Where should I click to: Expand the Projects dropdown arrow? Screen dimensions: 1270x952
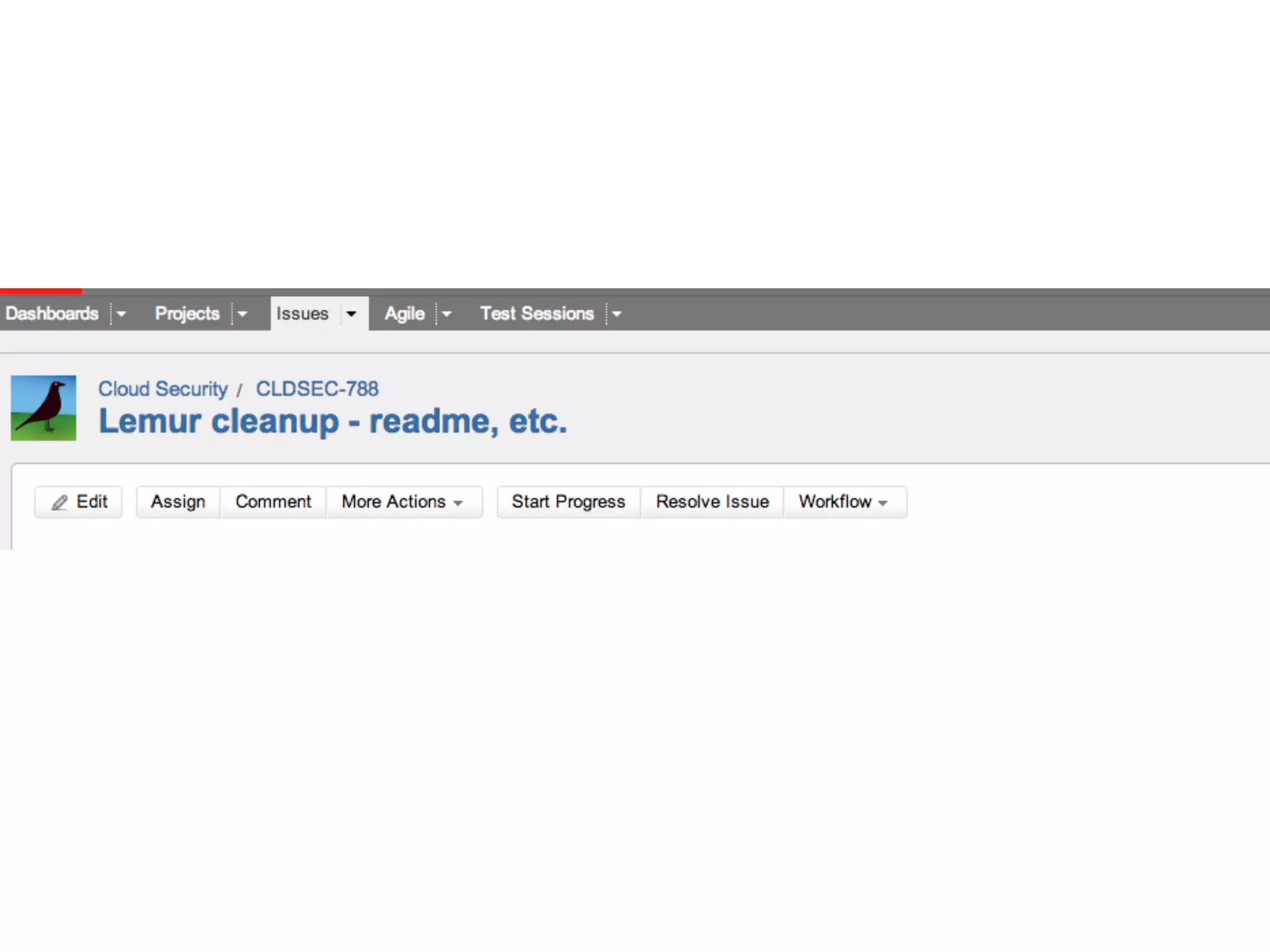tap(242, 314)
